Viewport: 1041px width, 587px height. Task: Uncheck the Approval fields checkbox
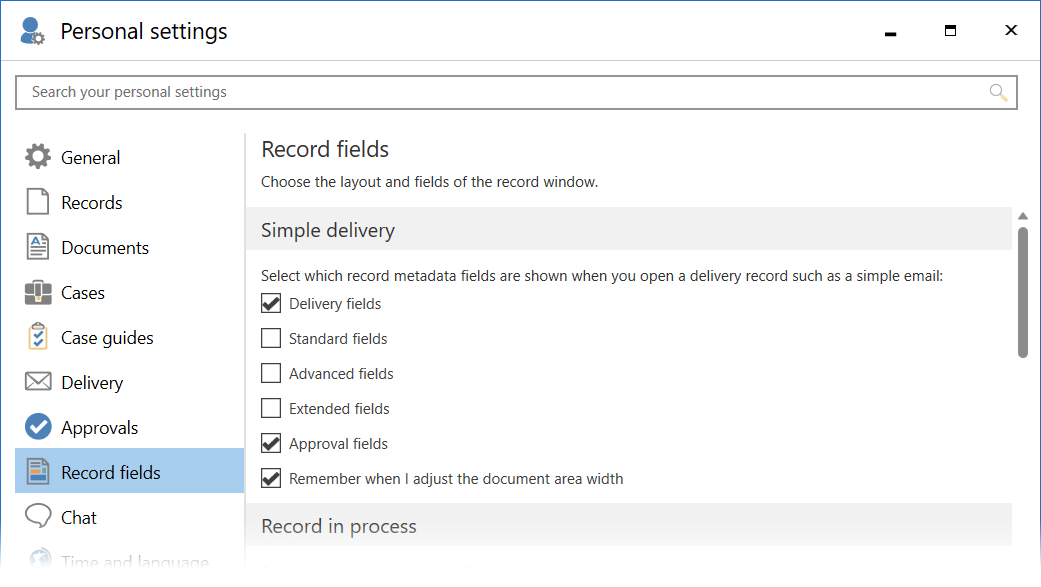click(x=271, y=444)
